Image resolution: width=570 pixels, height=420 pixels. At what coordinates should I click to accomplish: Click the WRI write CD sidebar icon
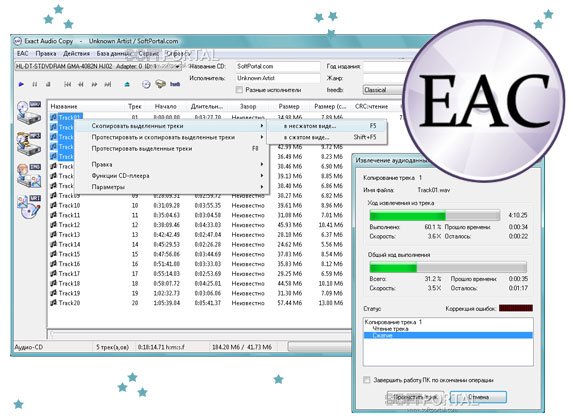[29, 207]
